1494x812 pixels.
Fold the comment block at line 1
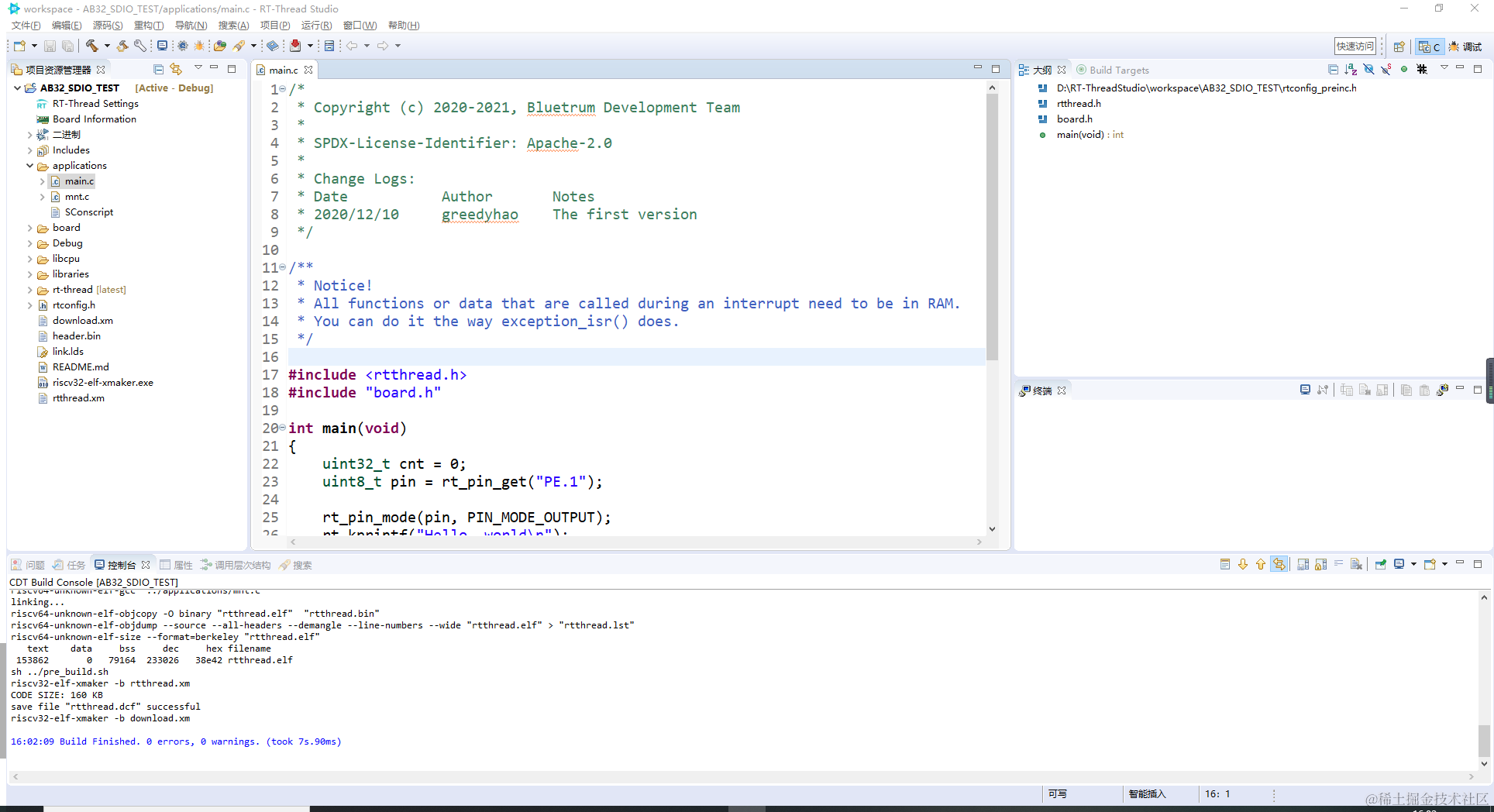click(x=282, y=89)
